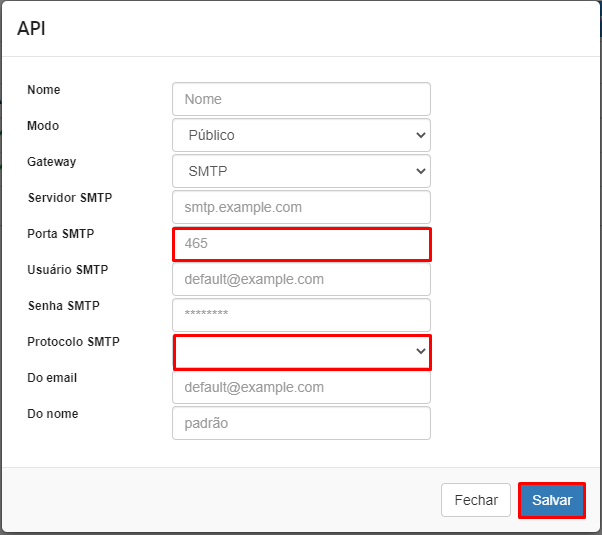
Task: Select the Porta SMTP field with 465
Action: tap(301, 243)
